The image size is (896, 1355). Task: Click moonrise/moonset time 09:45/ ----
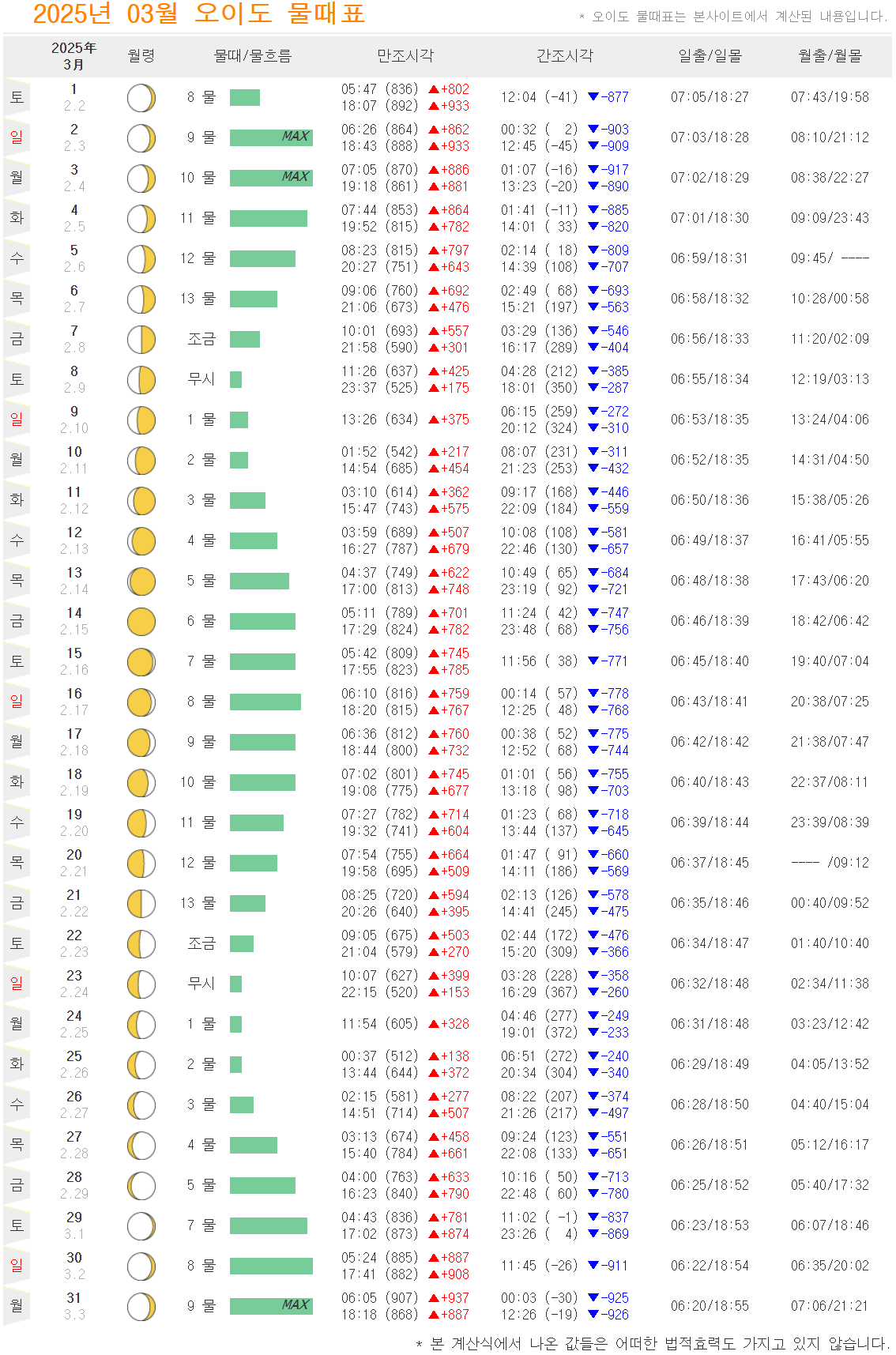pos(830,258)
